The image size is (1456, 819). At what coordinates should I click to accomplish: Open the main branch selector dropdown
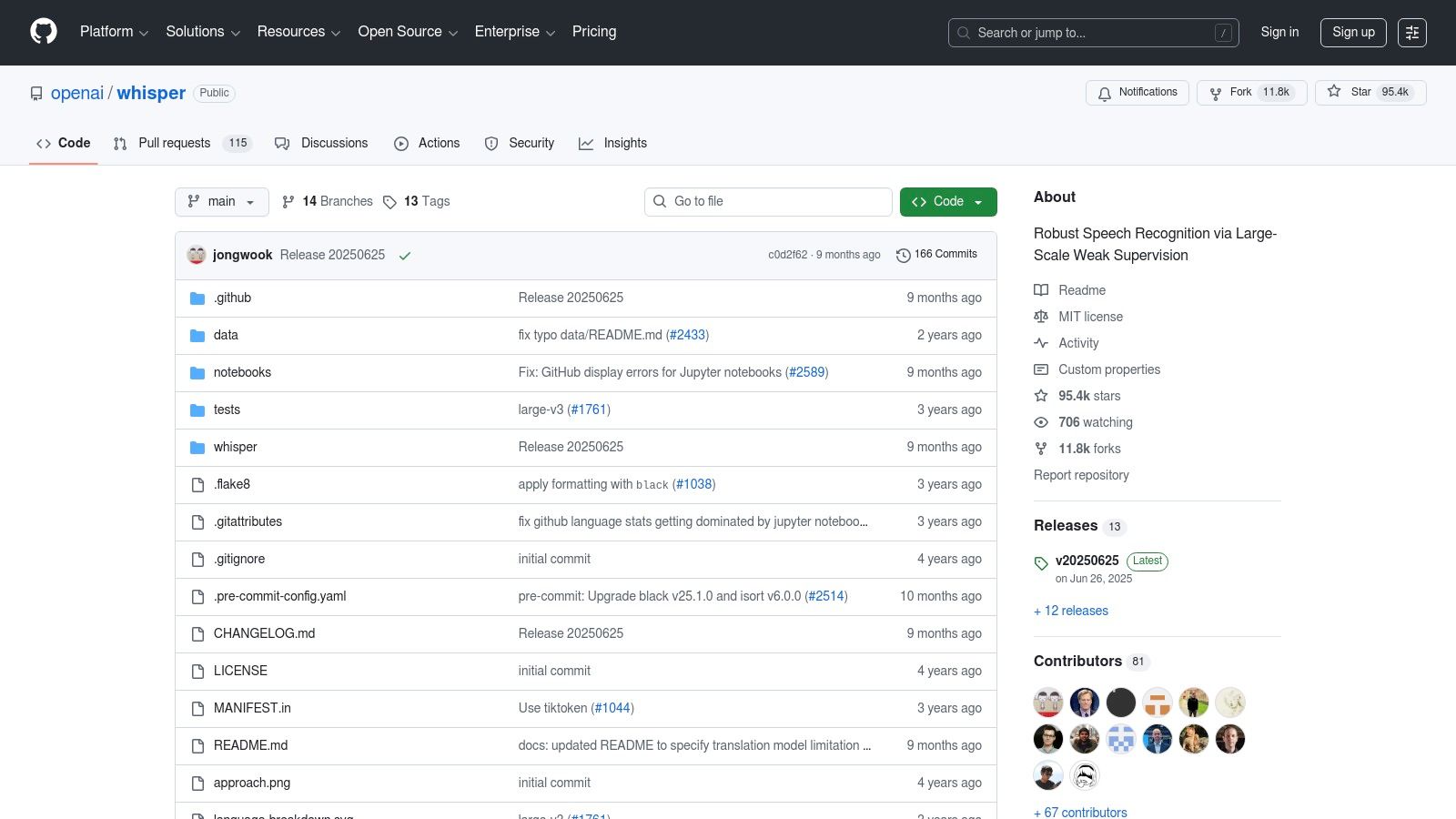[222, 202]
